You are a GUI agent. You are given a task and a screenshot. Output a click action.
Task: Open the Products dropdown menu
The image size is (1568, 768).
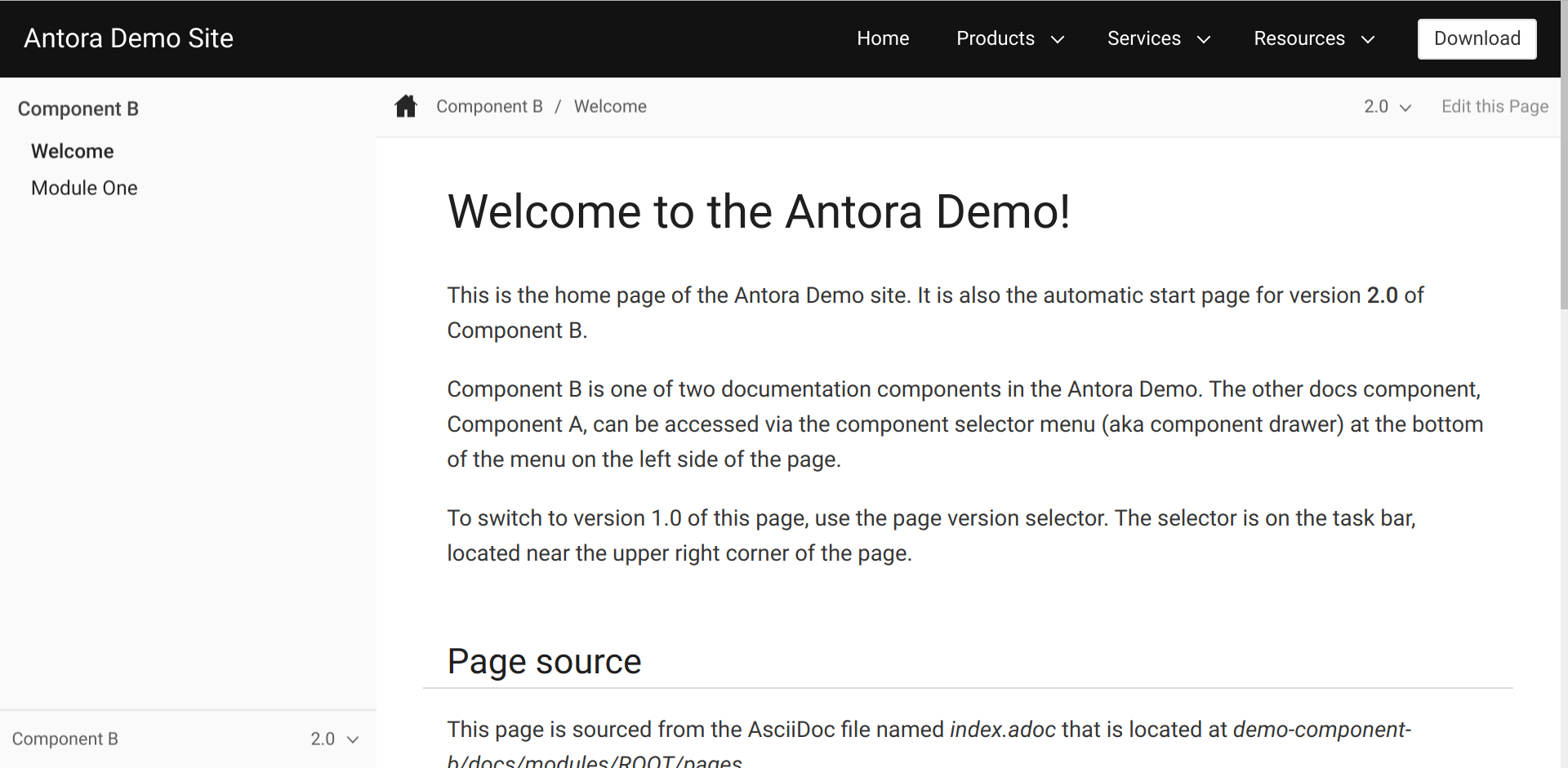[x=1010, y=38]
